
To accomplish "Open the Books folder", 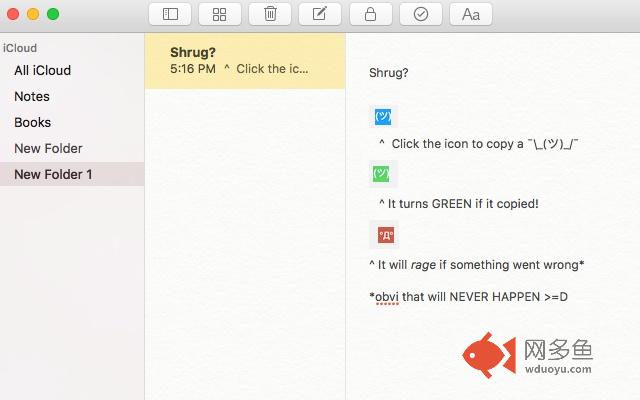I will 33,122.
